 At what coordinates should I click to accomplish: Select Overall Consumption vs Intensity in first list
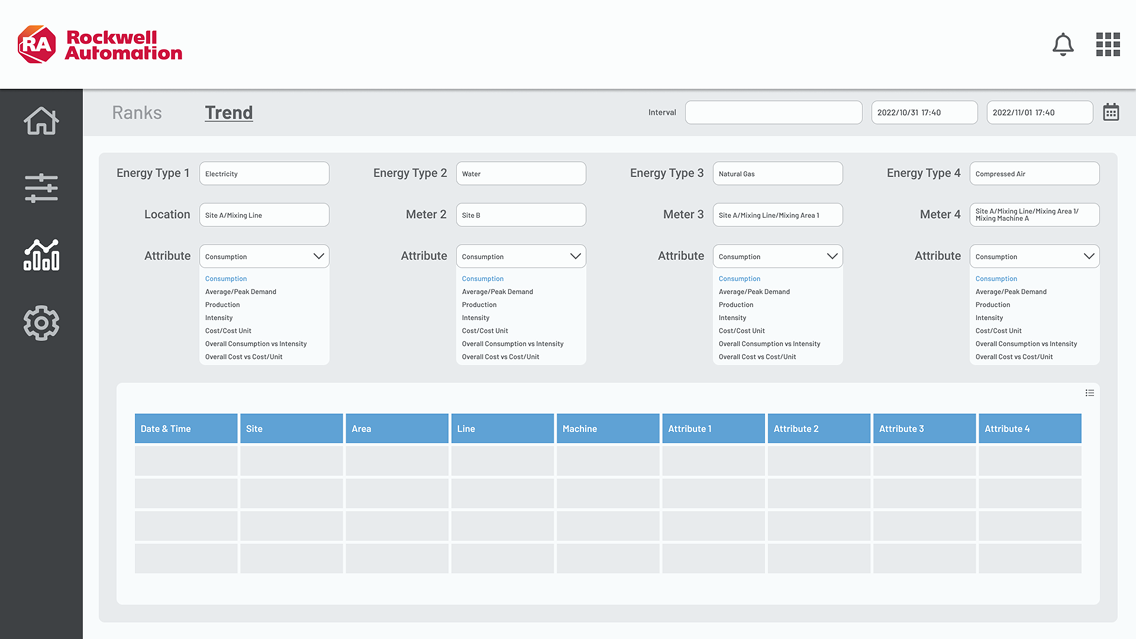tap(256, 343)
